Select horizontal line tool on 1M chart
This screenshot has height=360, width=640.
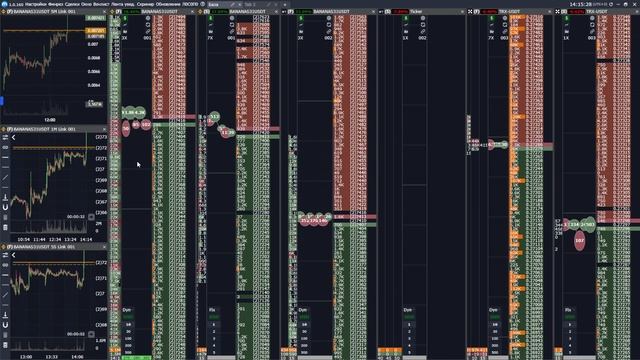(x=5, y=158)
